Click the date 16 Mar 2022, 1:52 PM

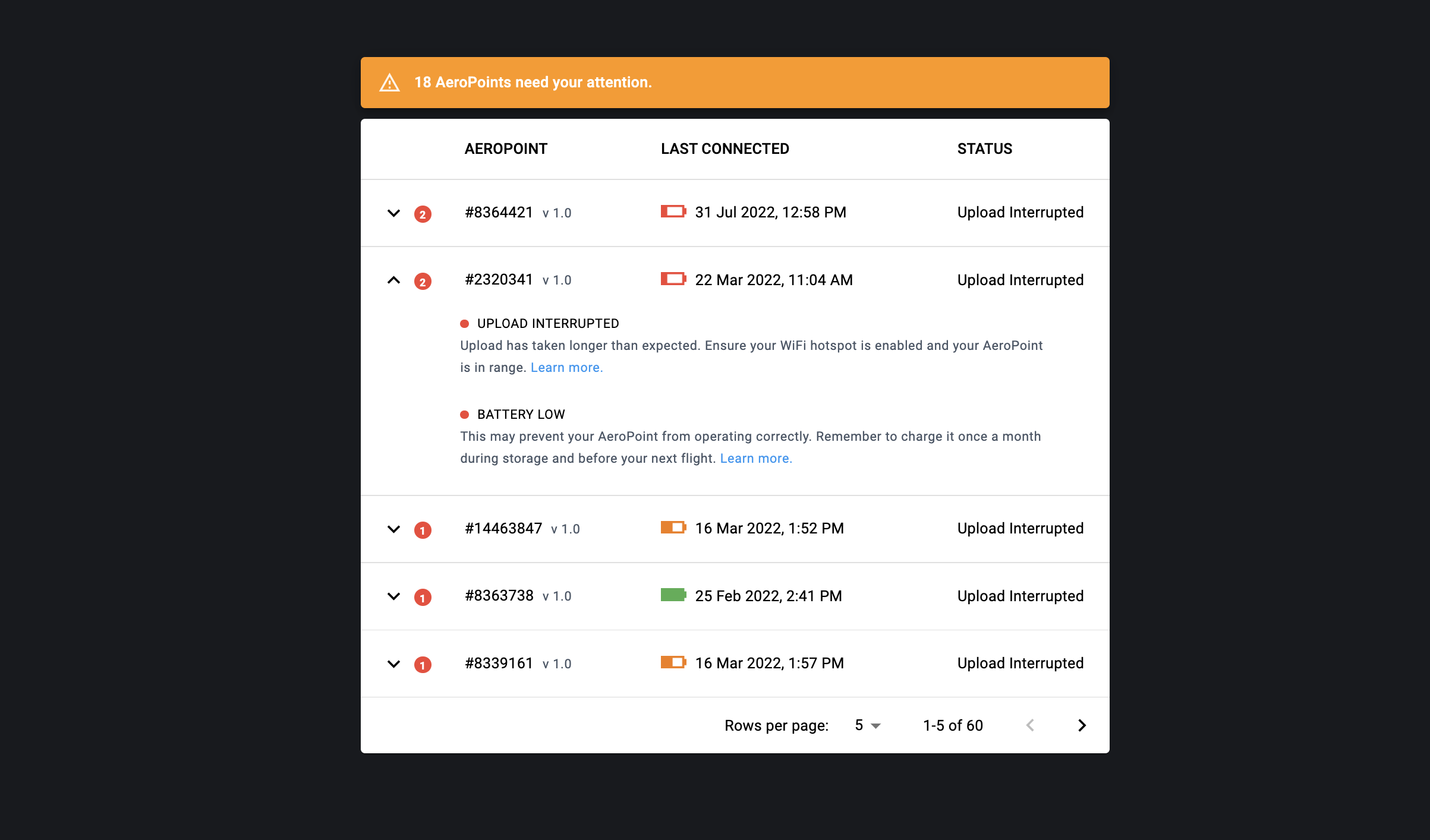click(x=770, y=529)
